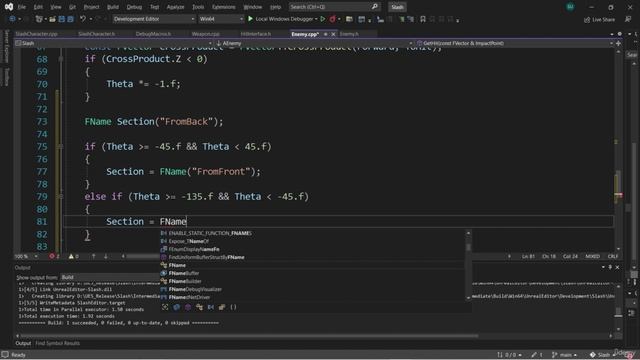640x360 pixels.
Task: Click the Save All toolbar icon
Action: [70, 19]
